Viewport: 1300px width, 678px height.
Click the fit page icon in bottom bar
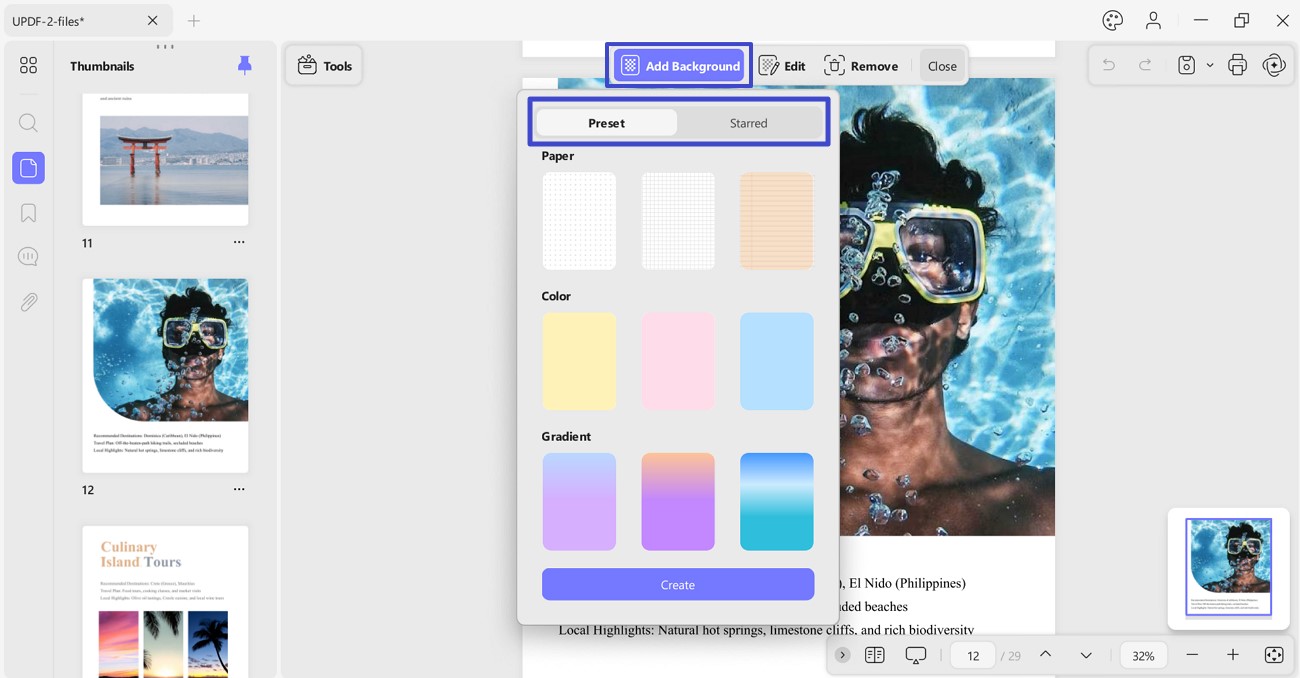click(x=1274, y=655)
